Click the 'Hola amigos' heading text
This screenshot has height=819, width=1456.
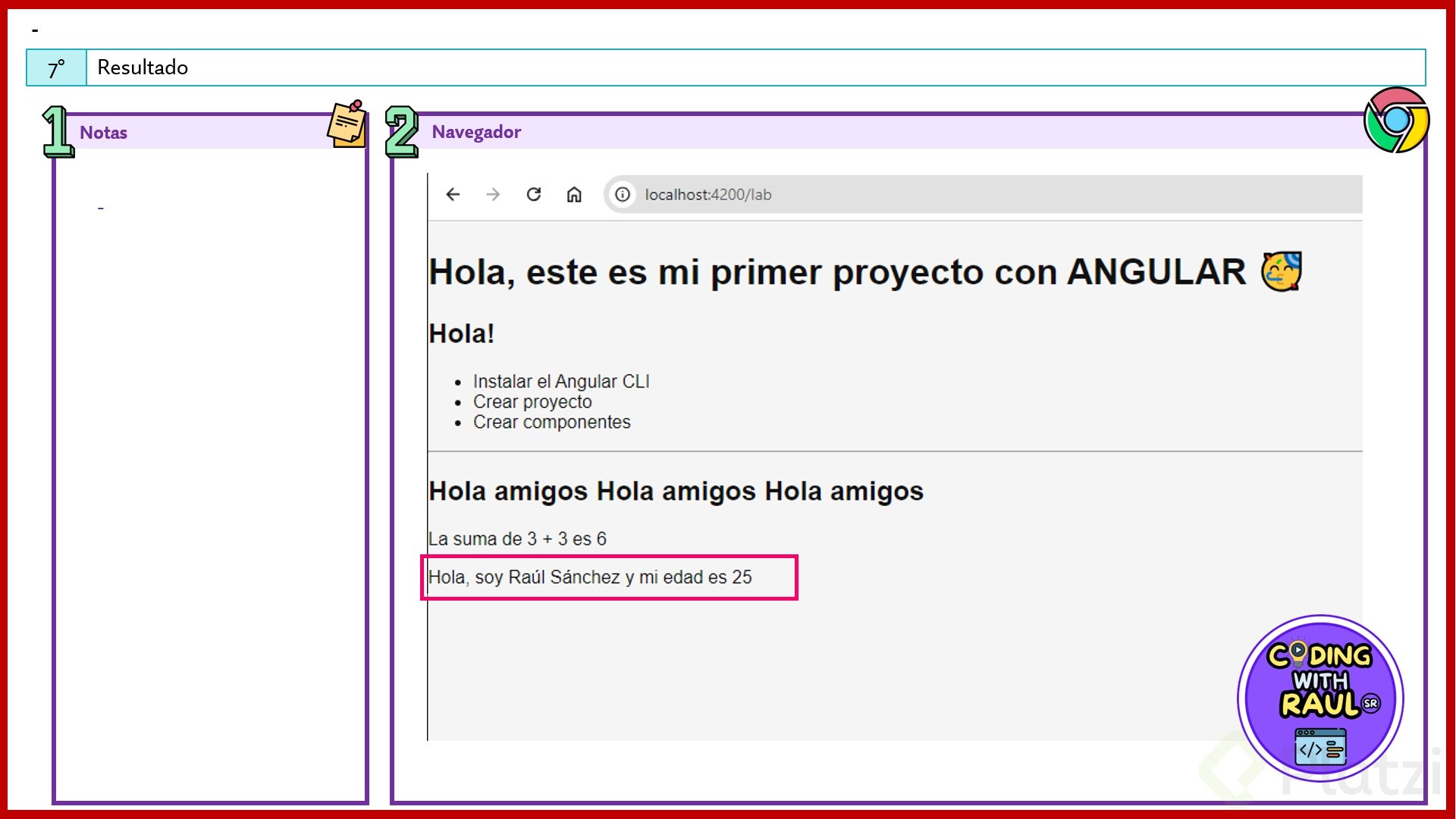pos(675,491)
